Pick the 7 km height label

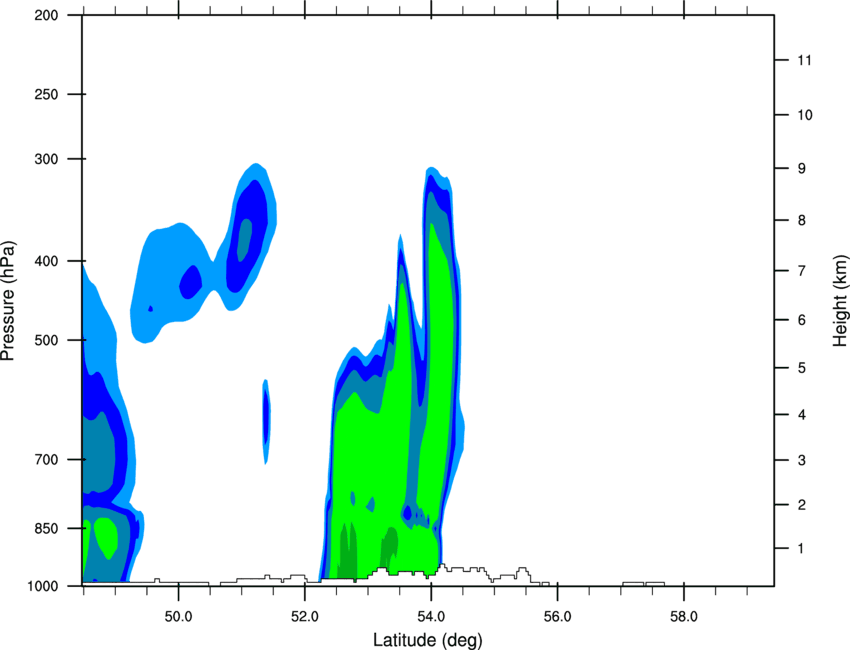pos(802,271)
